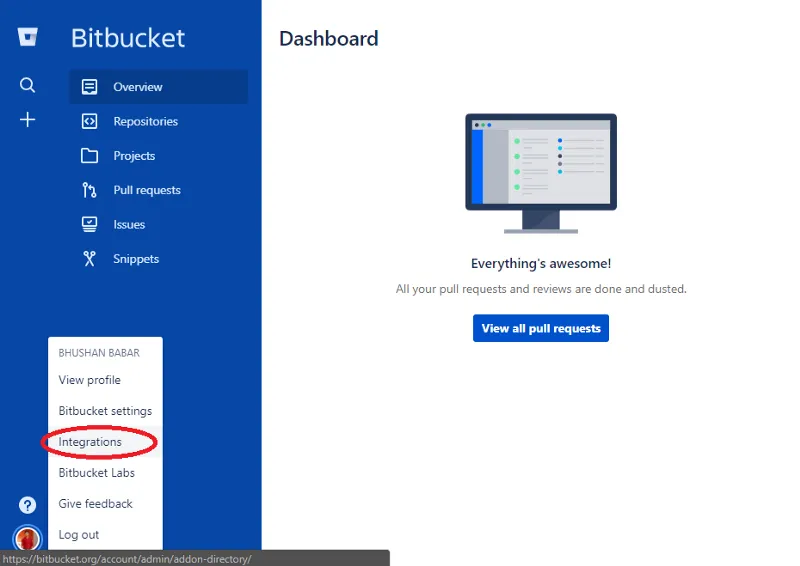This screenshot has width=800, height=566.
Task: Open Snippets in sidebar
Action: point(159,259)
